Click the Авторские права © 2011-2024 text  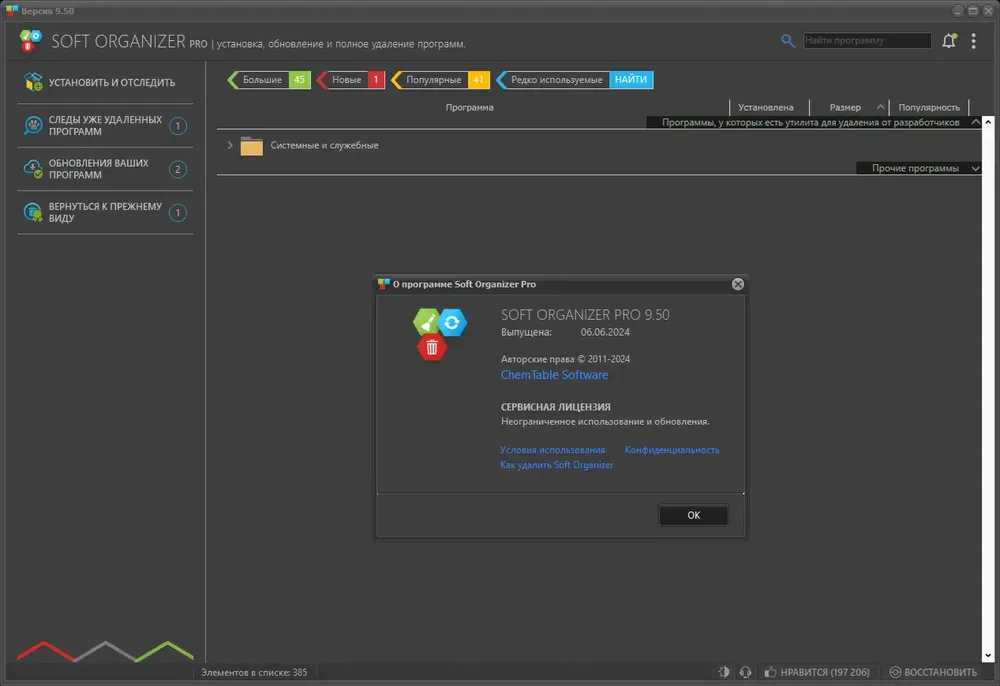[565, 359]
